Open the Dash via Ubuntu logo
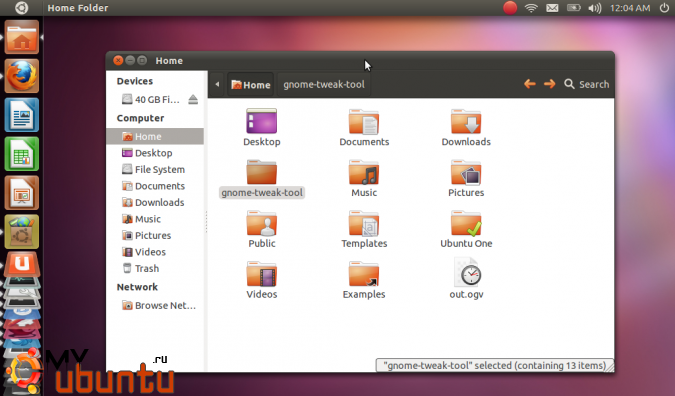This screenshot has height=396, width=675. (x=22, y=8)
